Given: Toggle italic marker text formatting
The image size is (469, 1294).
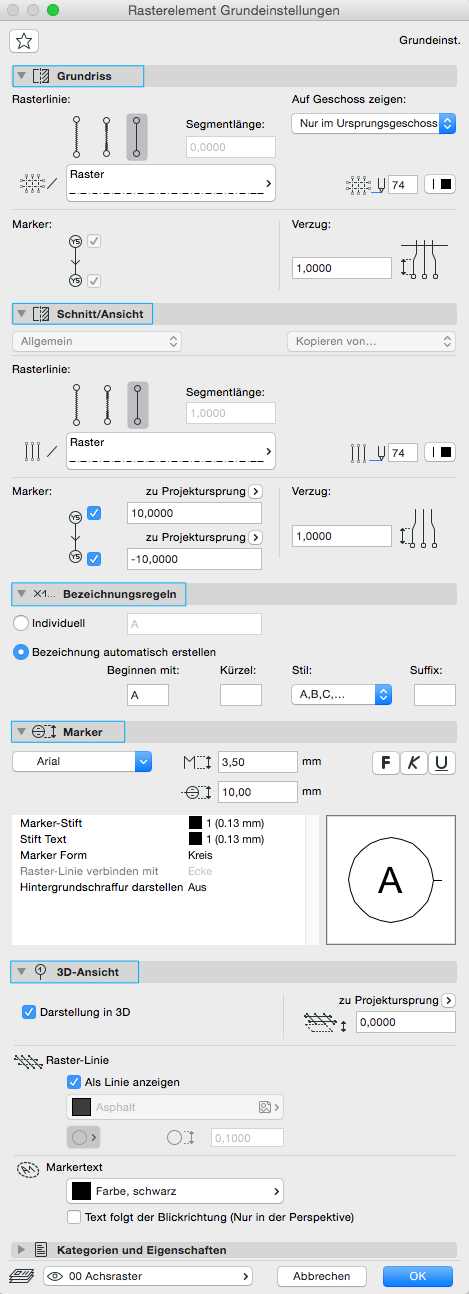Looking at the screenshot, I should click(x=414, y=763).
